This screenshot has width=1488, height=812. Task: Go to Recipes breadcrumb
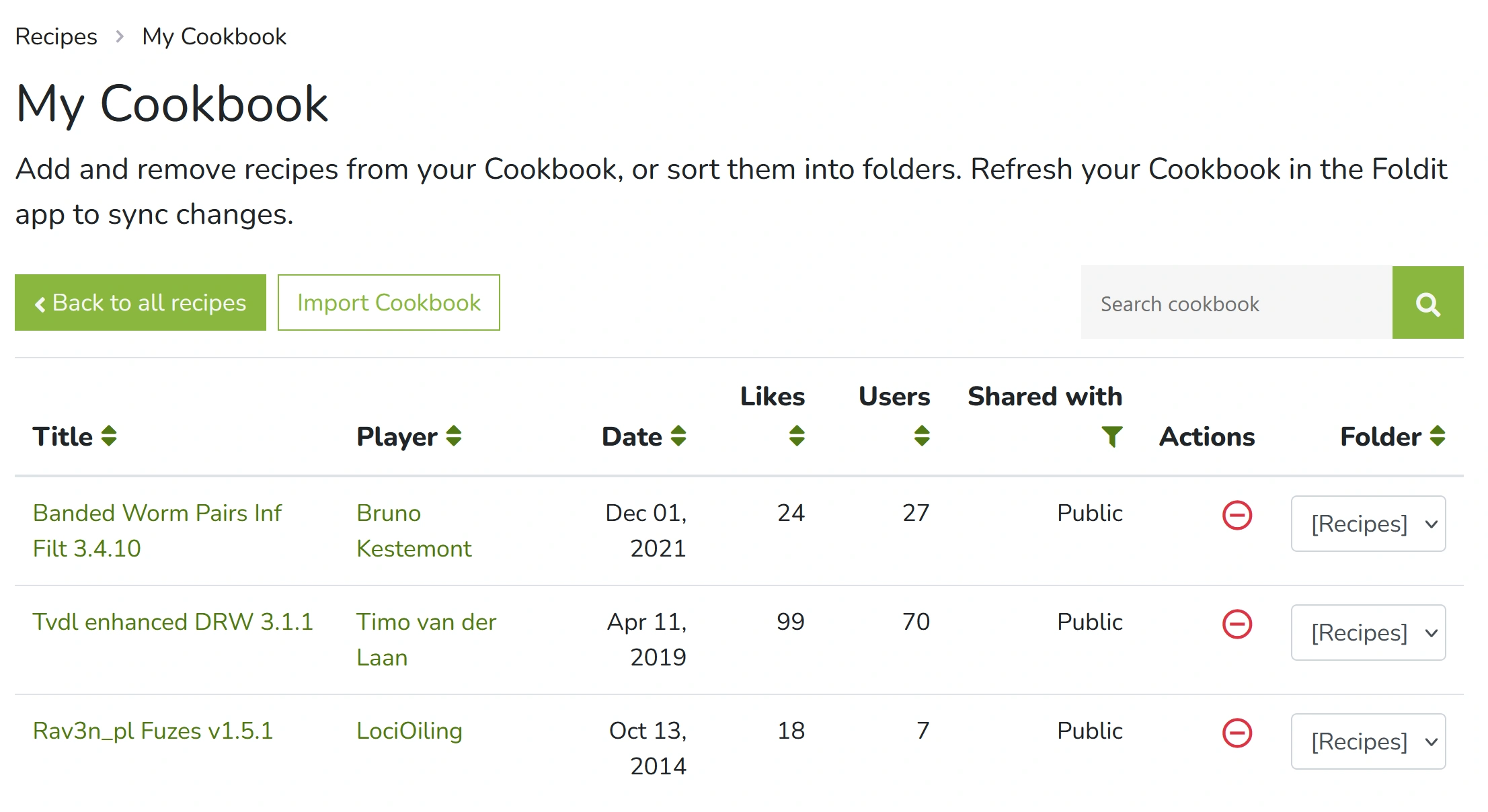coord(56,36)
